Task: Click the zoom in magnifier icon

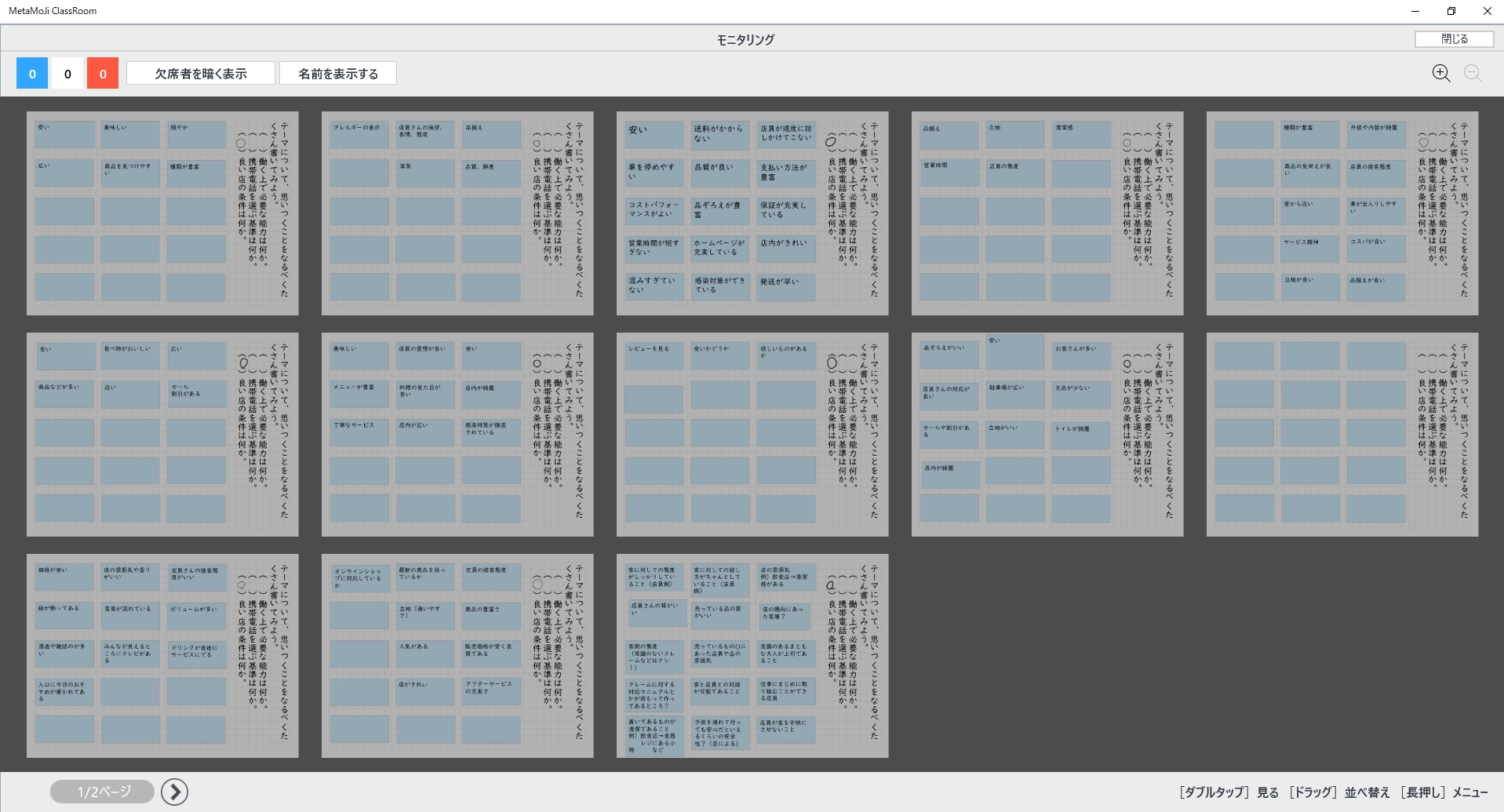Action: pyautogui.click(x=1440, y=73)
